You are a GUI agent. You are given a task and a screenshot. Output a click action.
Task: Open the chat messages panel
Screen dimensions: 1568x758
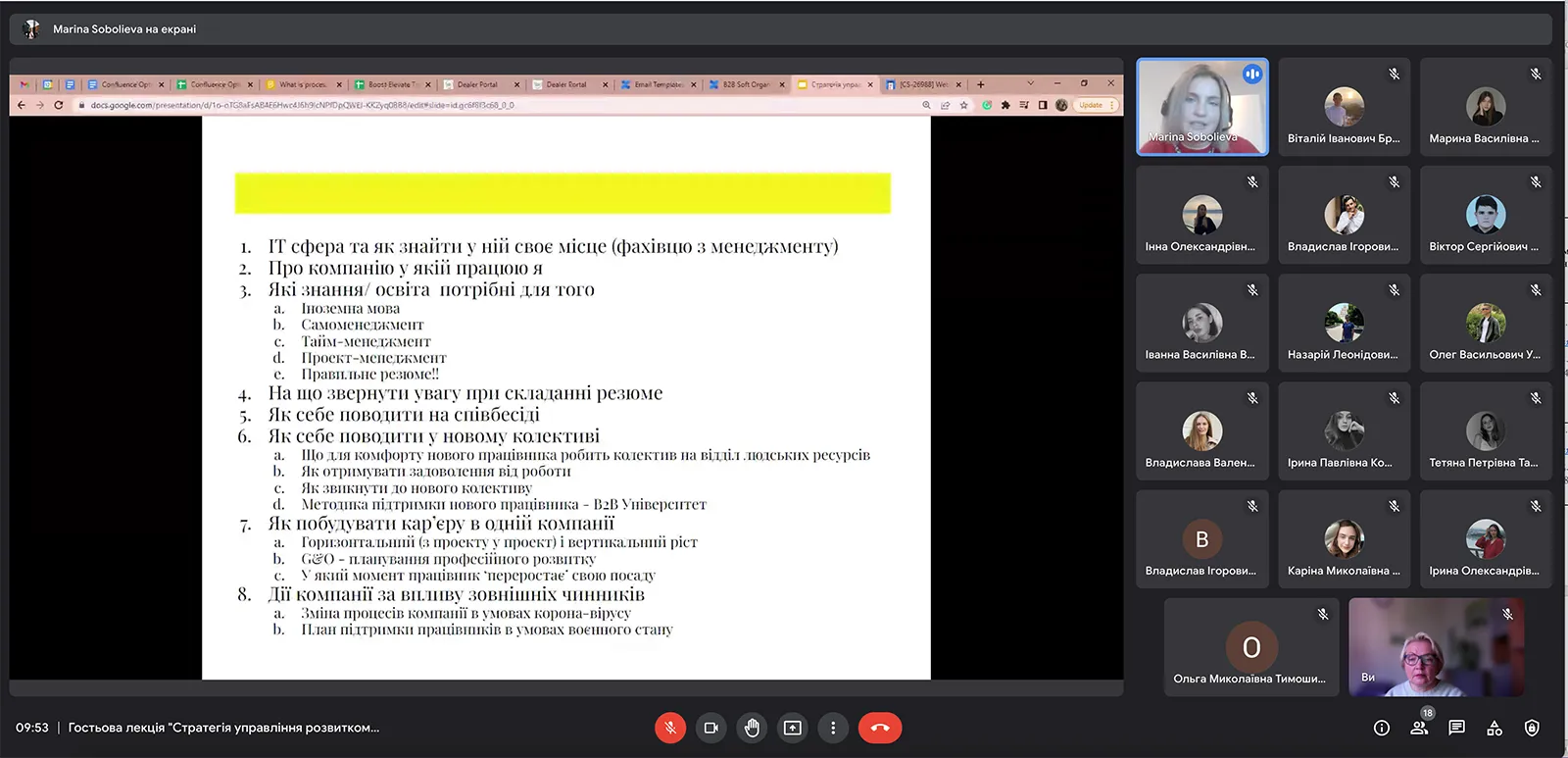1456,728
